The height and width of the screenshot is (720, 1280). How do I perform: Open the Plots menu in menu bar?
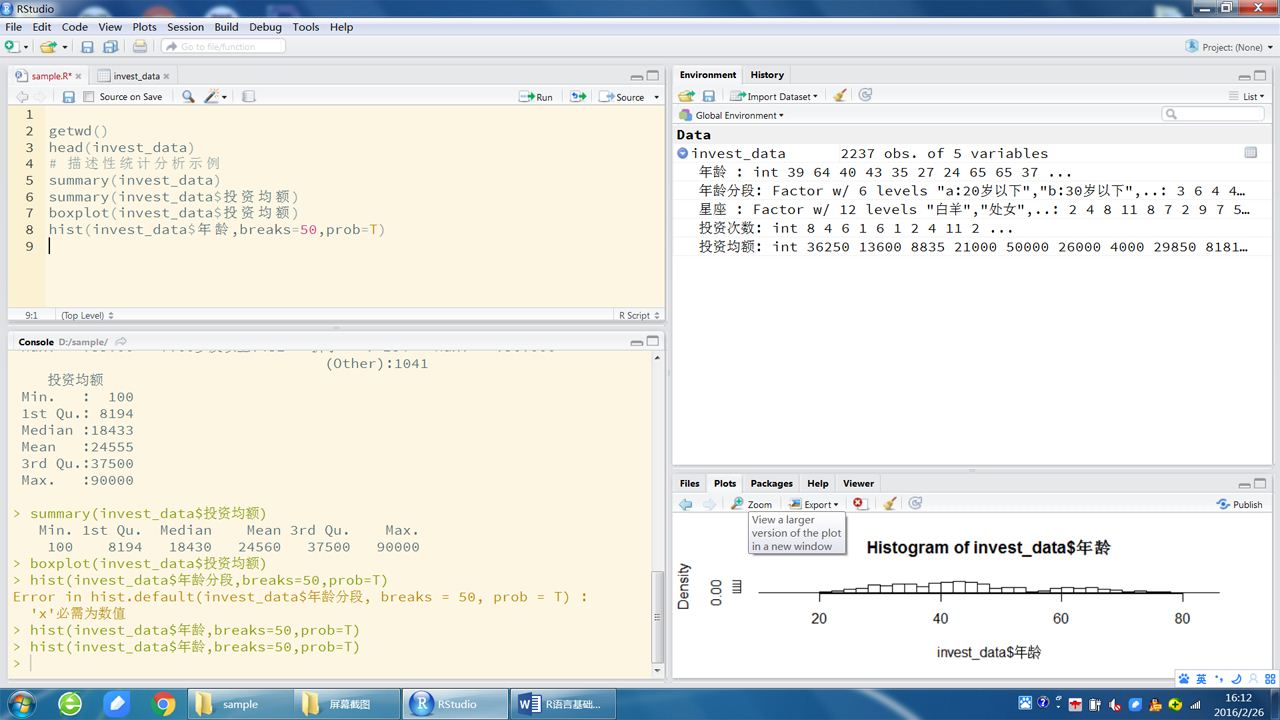145,27
